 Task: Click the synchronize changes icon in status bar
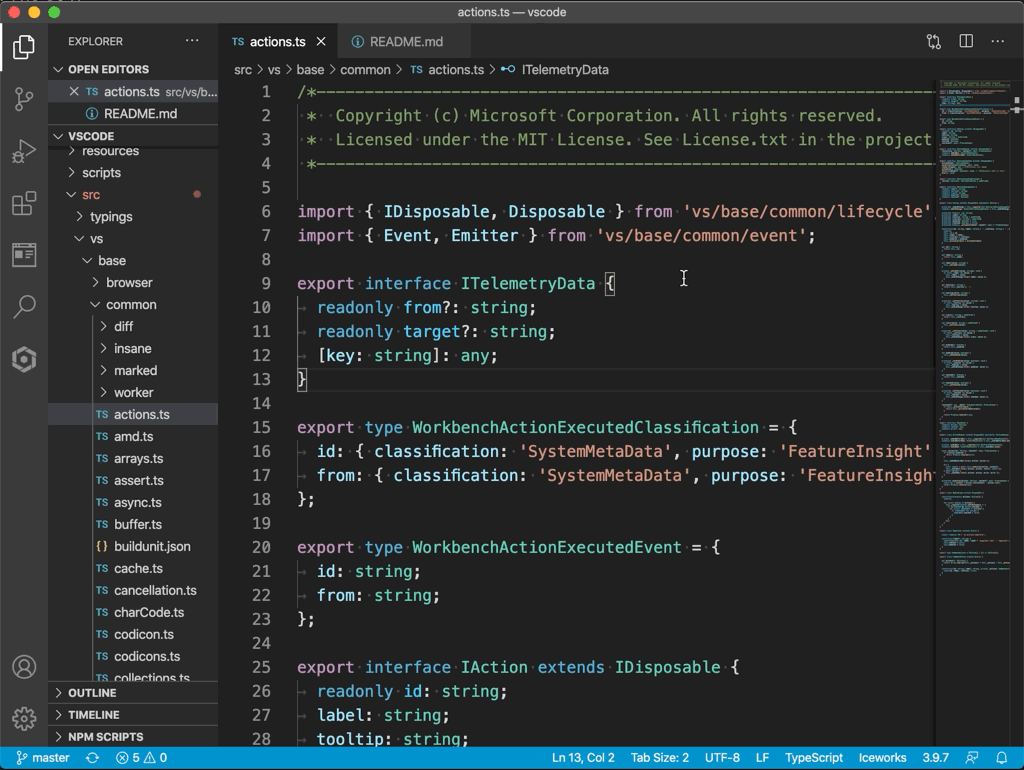(93, 758)
